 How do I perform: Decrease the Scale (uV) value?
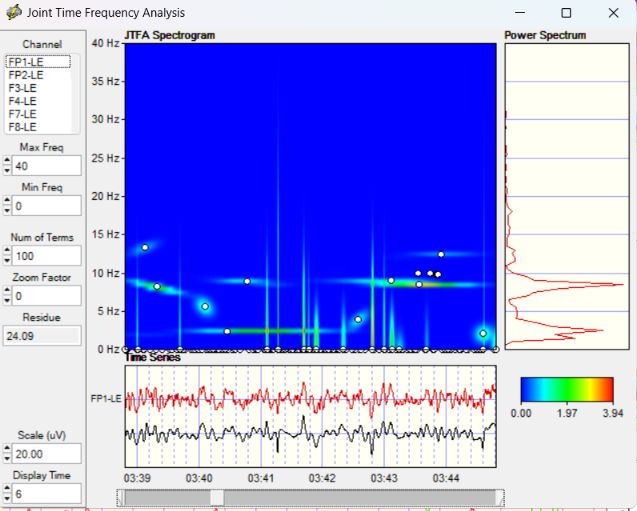pyautogui.click(x=7, y=458)
